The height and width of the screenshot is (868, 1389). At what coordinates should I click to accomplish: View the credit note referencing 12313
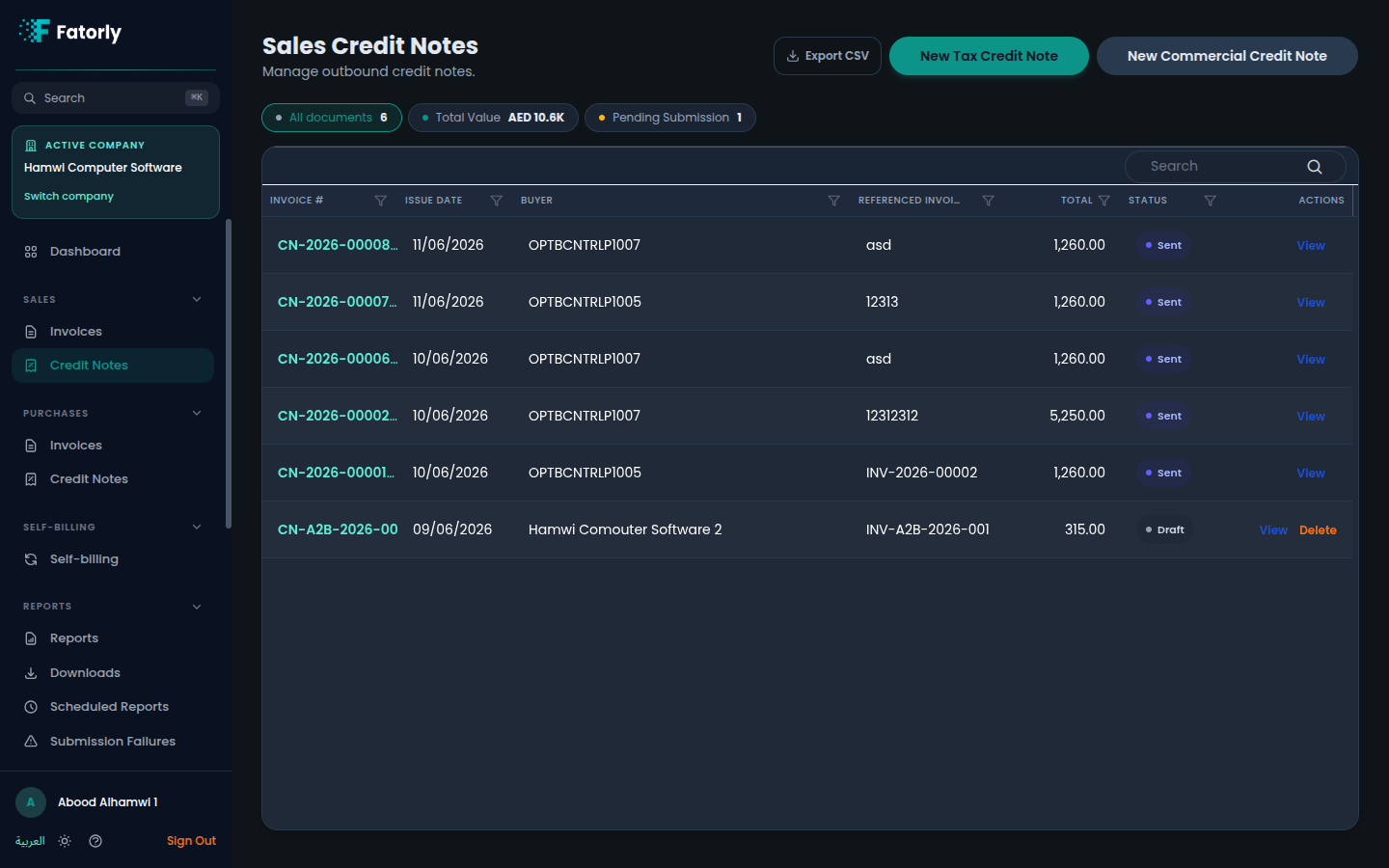pos(1311,303)
